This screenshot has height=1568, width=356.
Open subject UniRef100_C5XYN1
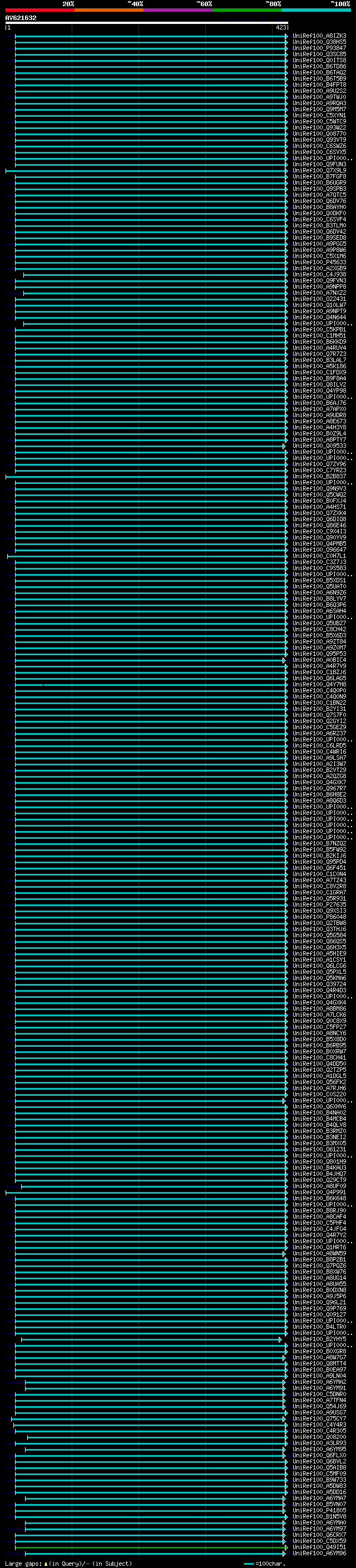click(x=319, y=116)
